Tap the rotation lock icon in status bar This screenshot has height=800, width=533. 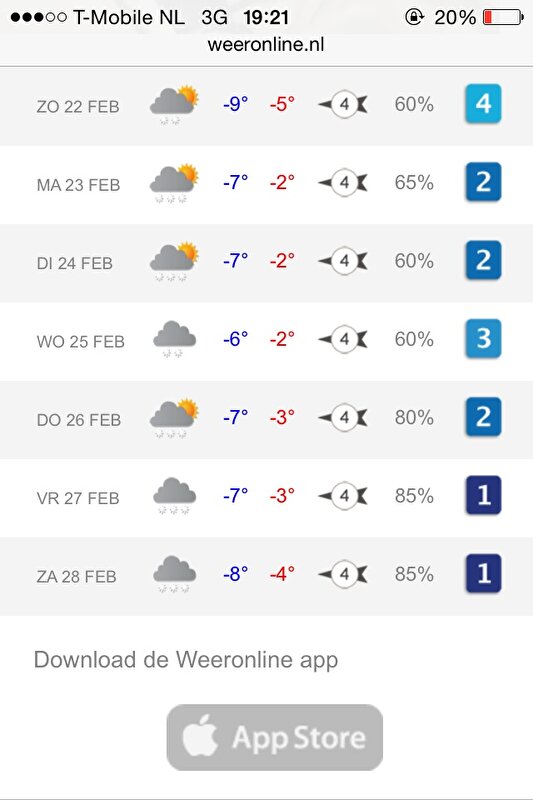pos(414,17)
